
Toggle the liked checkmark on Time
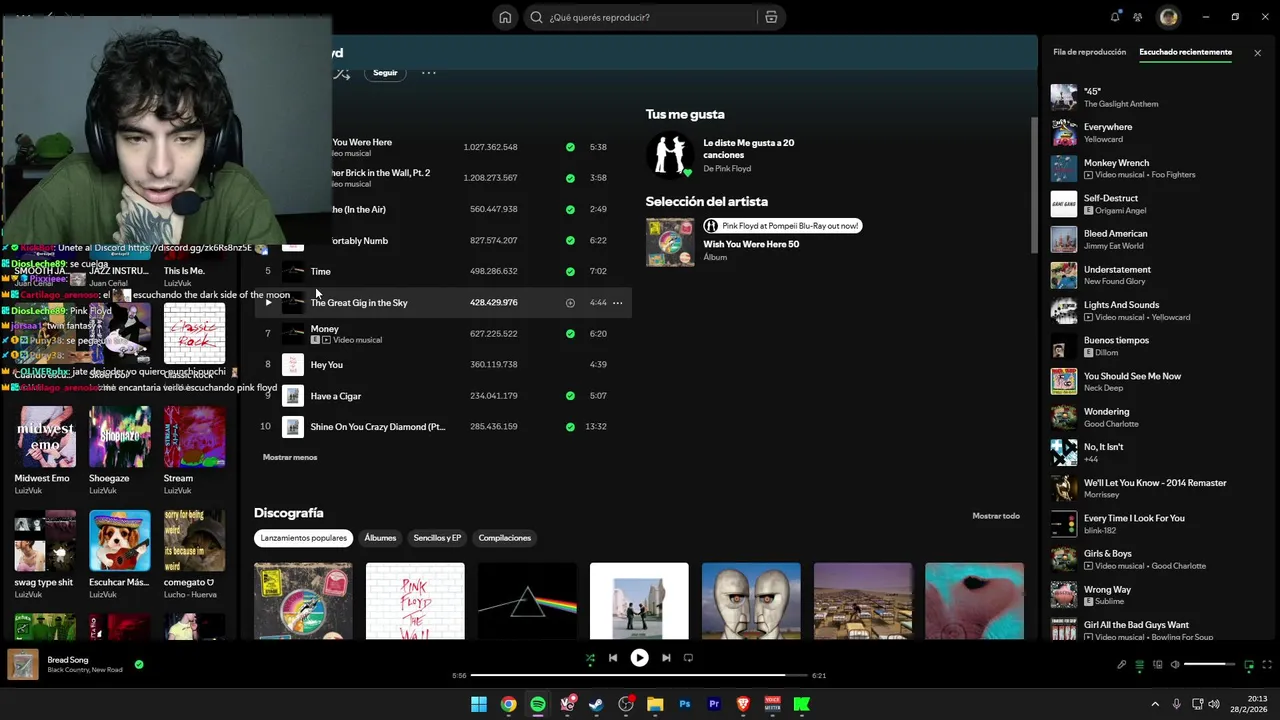pyautogui.click(x=570, y=271)
